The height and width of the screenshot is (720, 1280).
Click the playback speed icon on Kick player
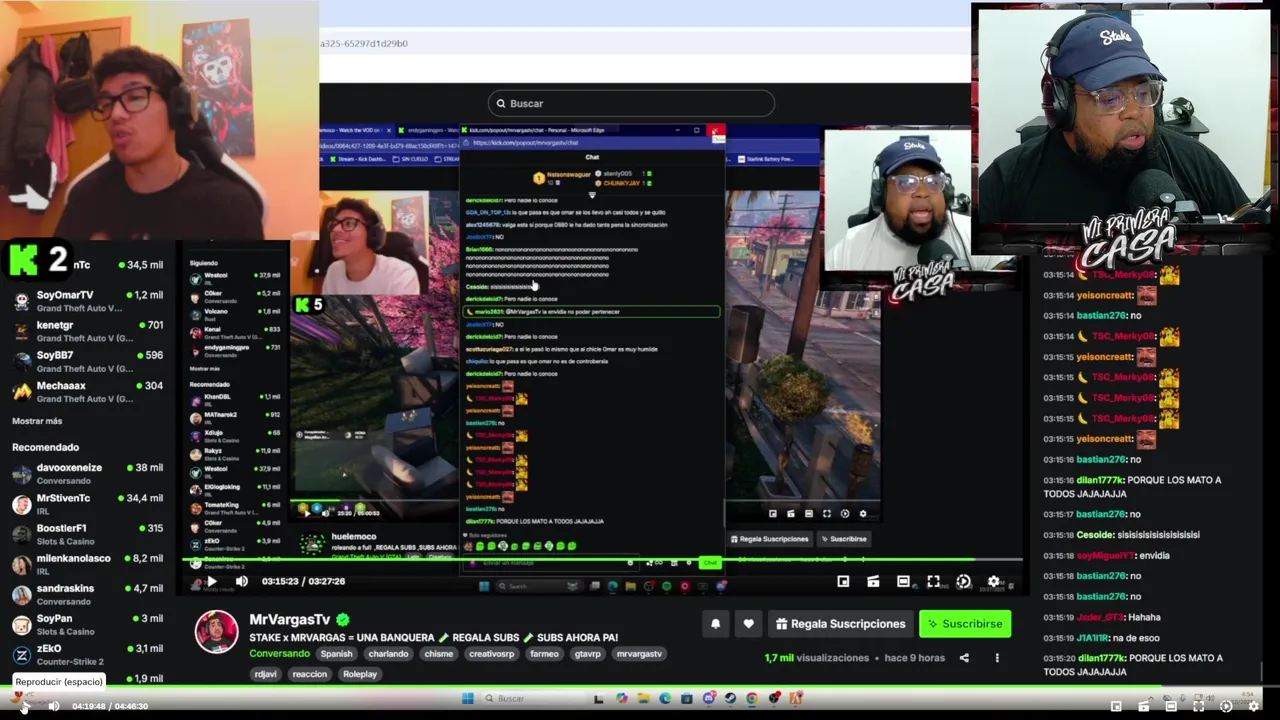tap(963, 581)
